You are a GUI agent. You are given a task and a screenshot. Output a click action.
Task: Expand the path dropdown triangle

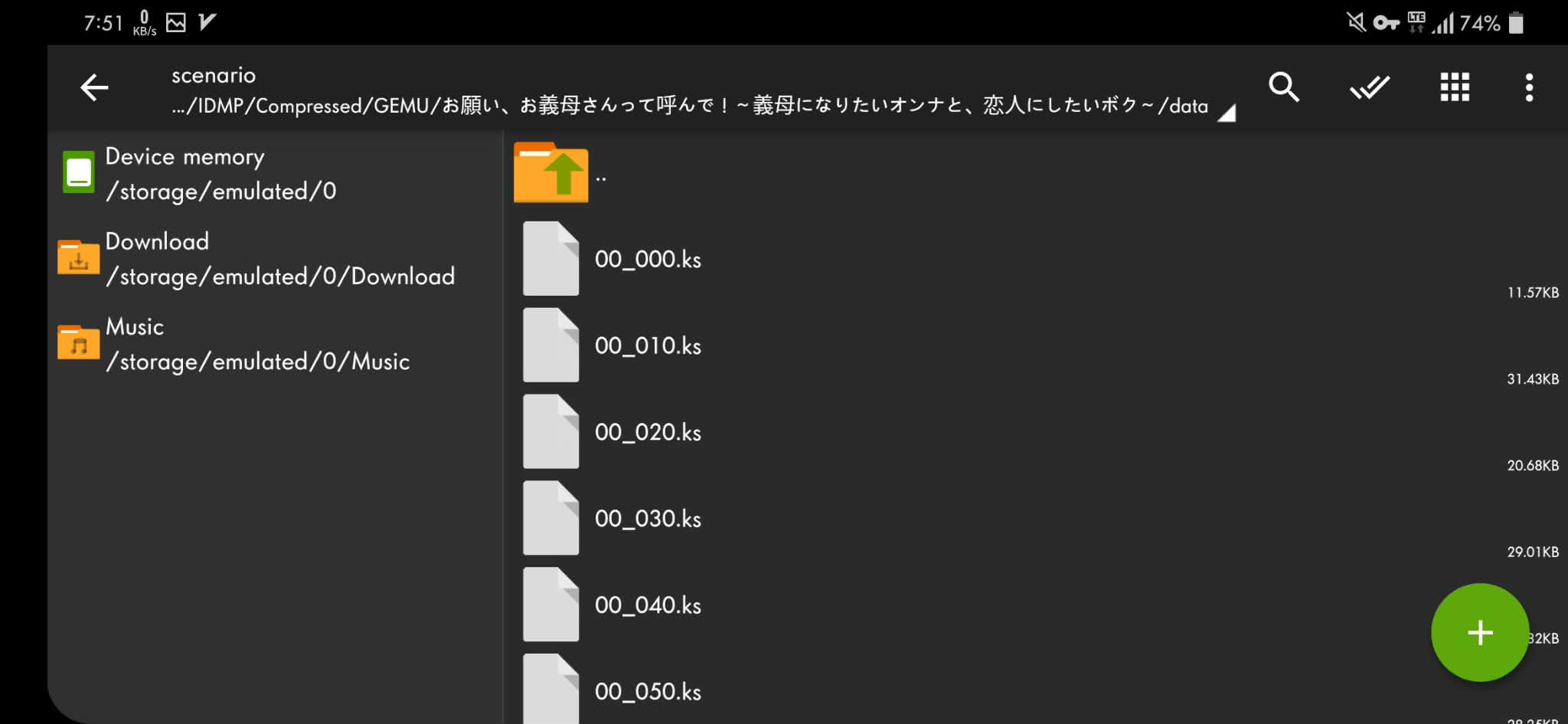tap(1227, 113)
